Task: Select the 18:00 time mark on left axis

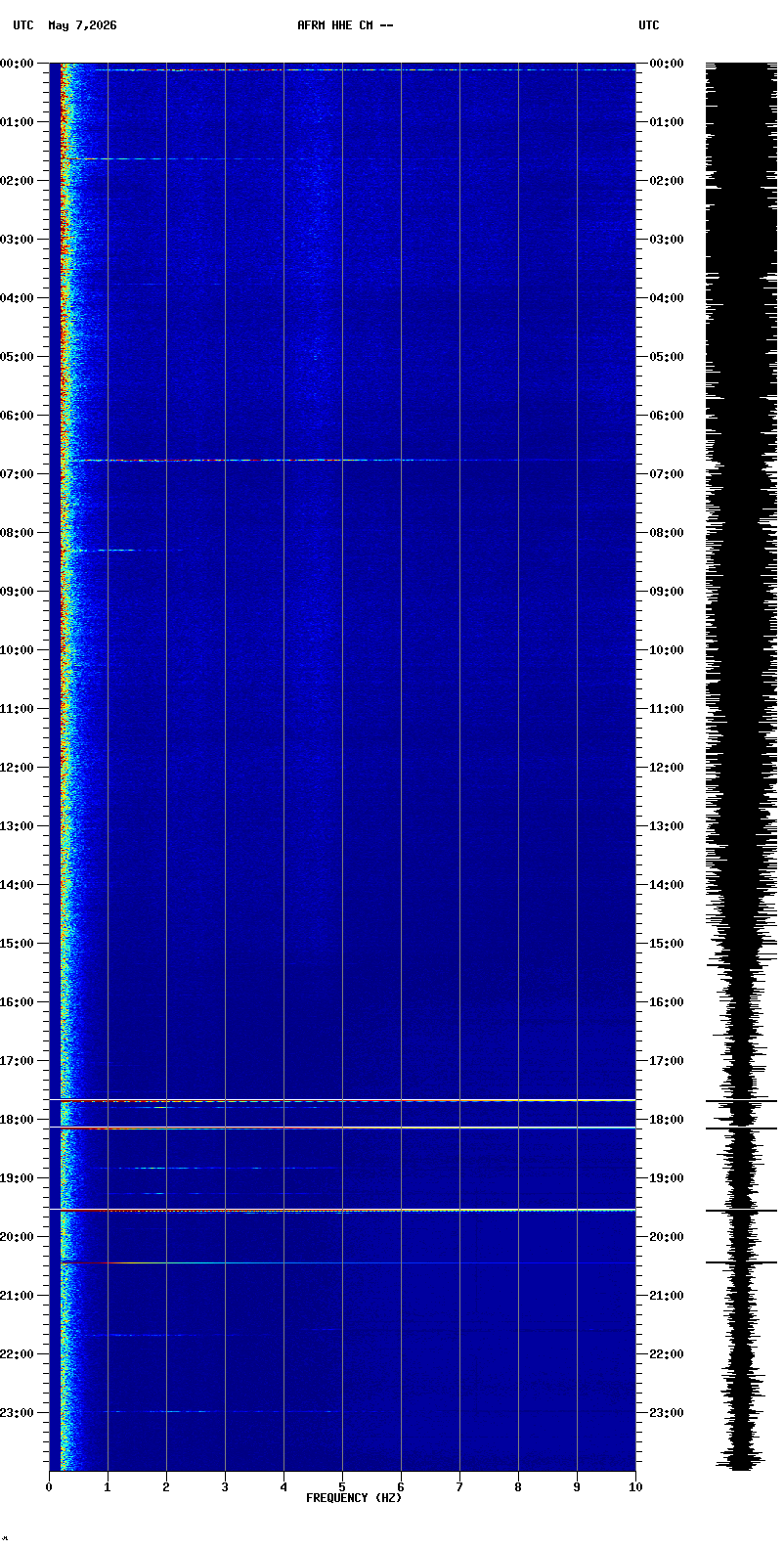Action: (18, 1120)
